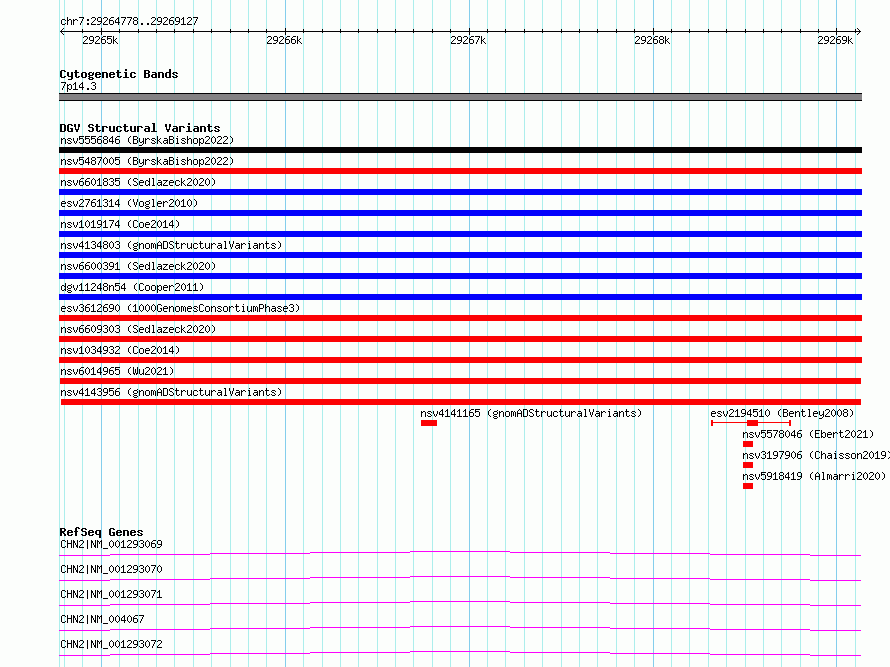Open nsv1019174 (Coe2014) variant label

click(x=120, y=224)
